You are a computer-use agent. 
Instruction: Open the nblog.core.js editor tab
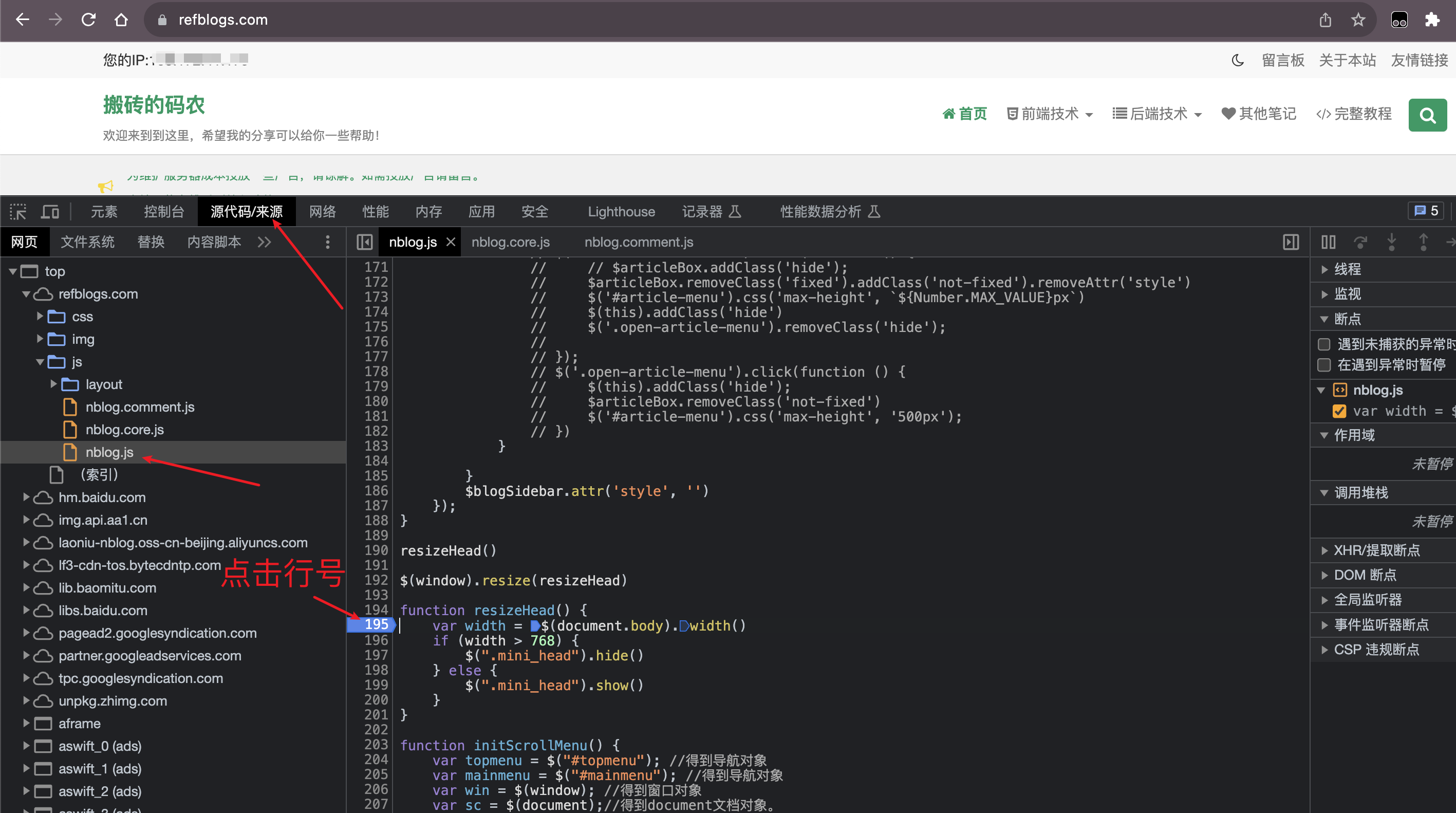click(x=510, y=243)
